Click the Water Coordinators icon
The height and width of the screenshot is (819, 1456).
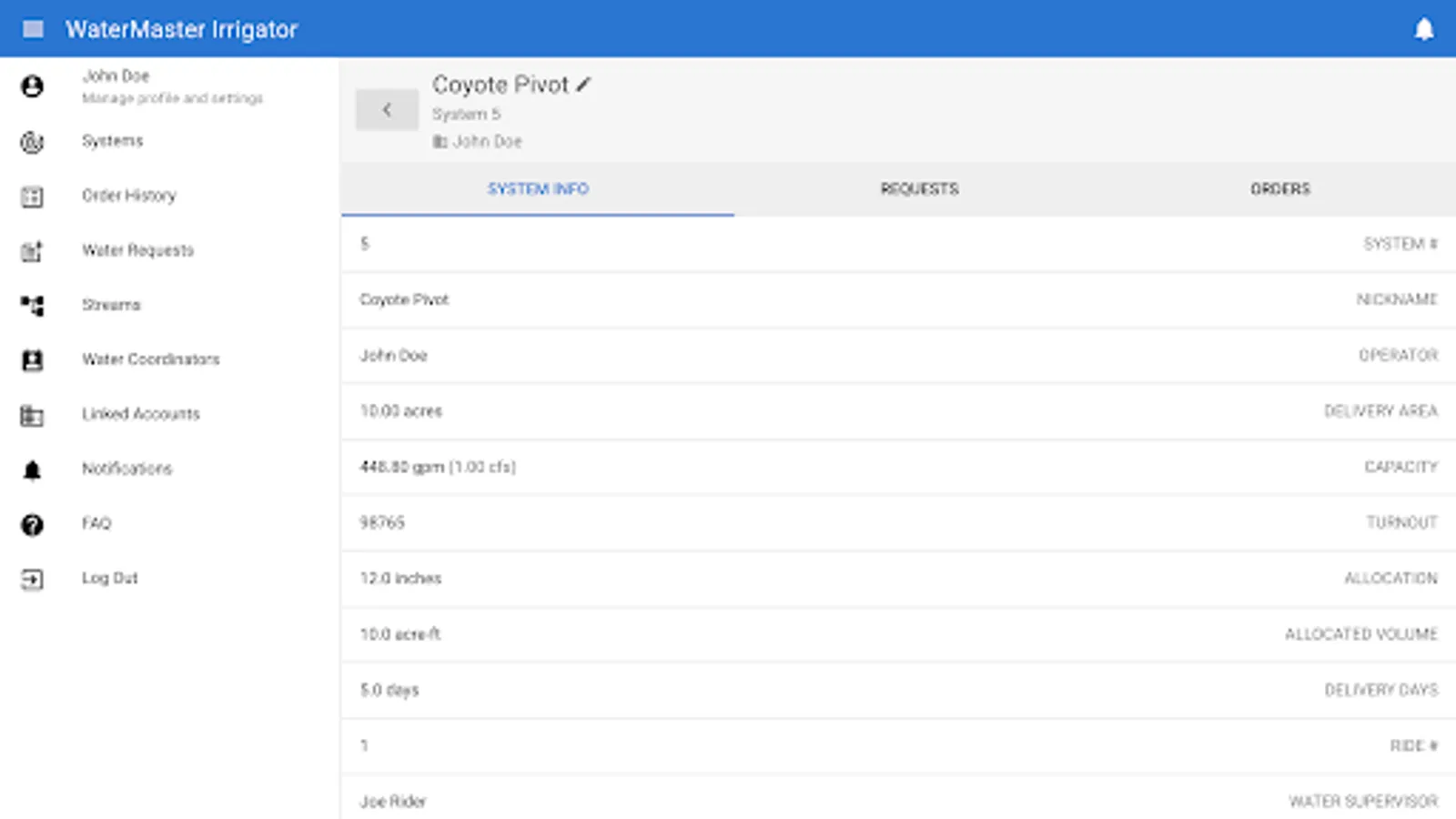[33, 359]
